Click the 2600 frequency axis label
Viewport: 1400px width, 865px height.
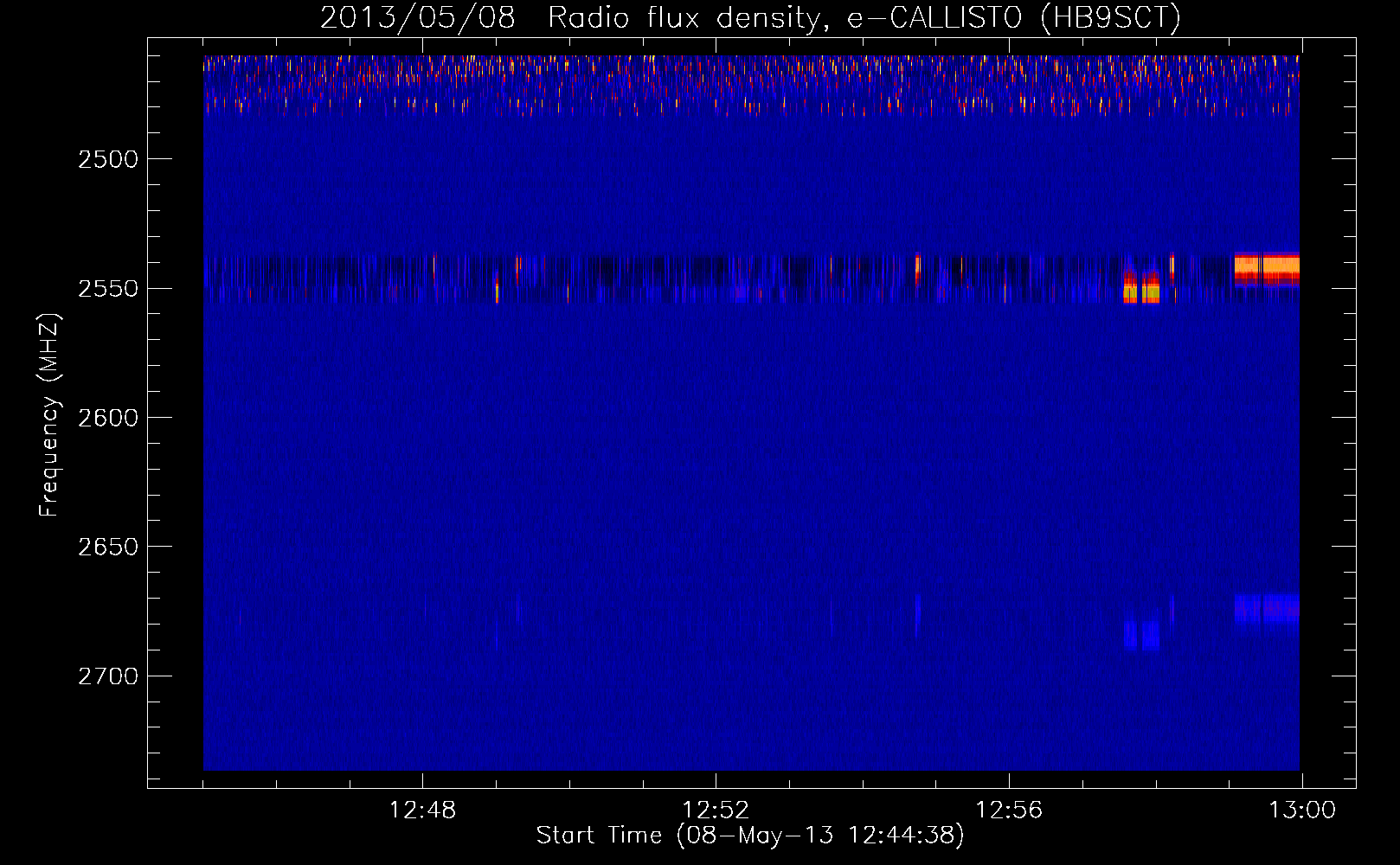[108, 418]
